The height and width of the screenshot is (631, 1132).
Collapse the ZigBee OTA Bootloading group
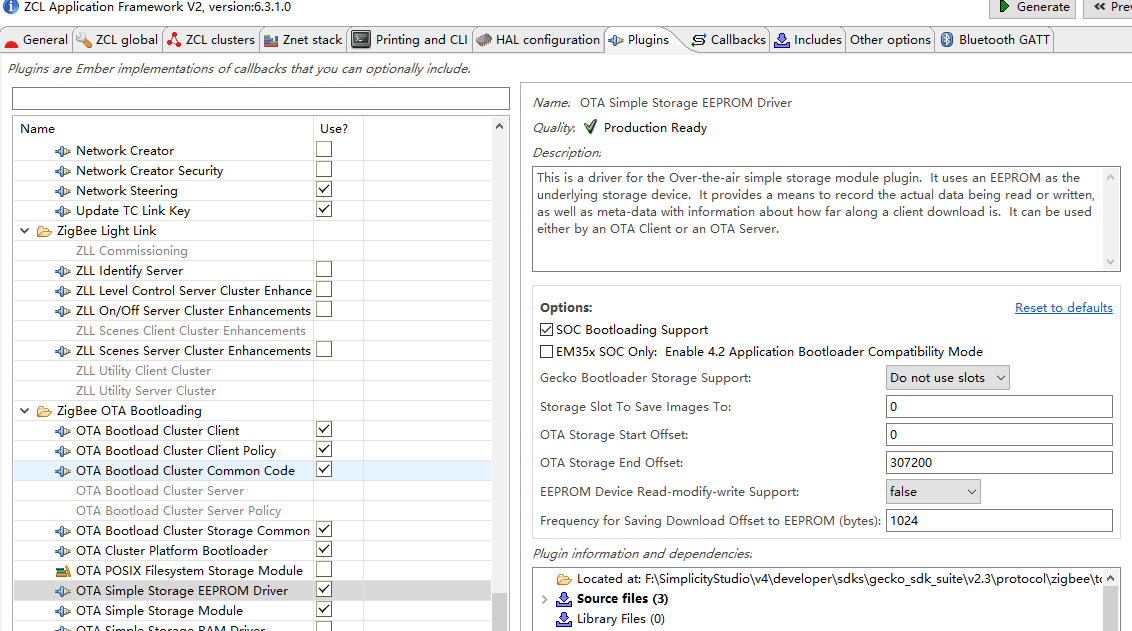[23, 411]
